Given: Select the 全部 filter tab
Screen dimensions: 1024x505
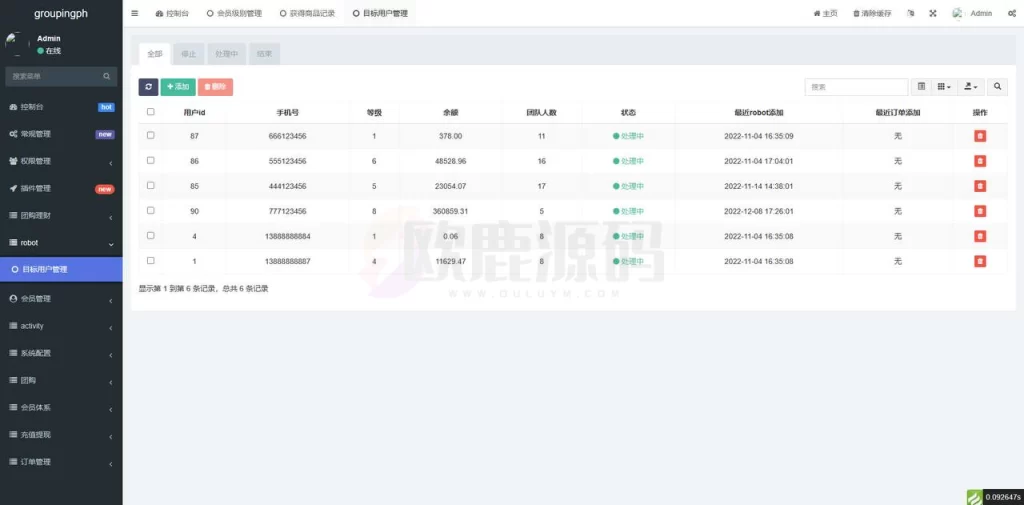Looking at the screenshot, I should (155, 54).
